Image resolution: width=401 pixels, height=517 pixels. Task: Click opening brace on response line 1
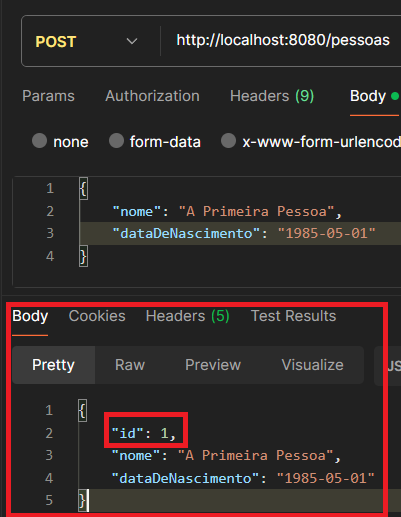(x=83, y=410)
